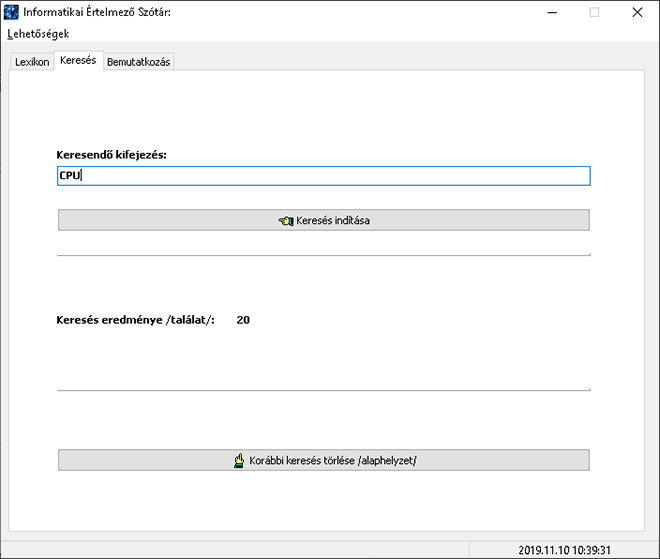Image resolution: width=660 pixels, height=559 pixels.
Task: Click the pointing hand icon on Keresés indítása
Action: tap(286, 221)
